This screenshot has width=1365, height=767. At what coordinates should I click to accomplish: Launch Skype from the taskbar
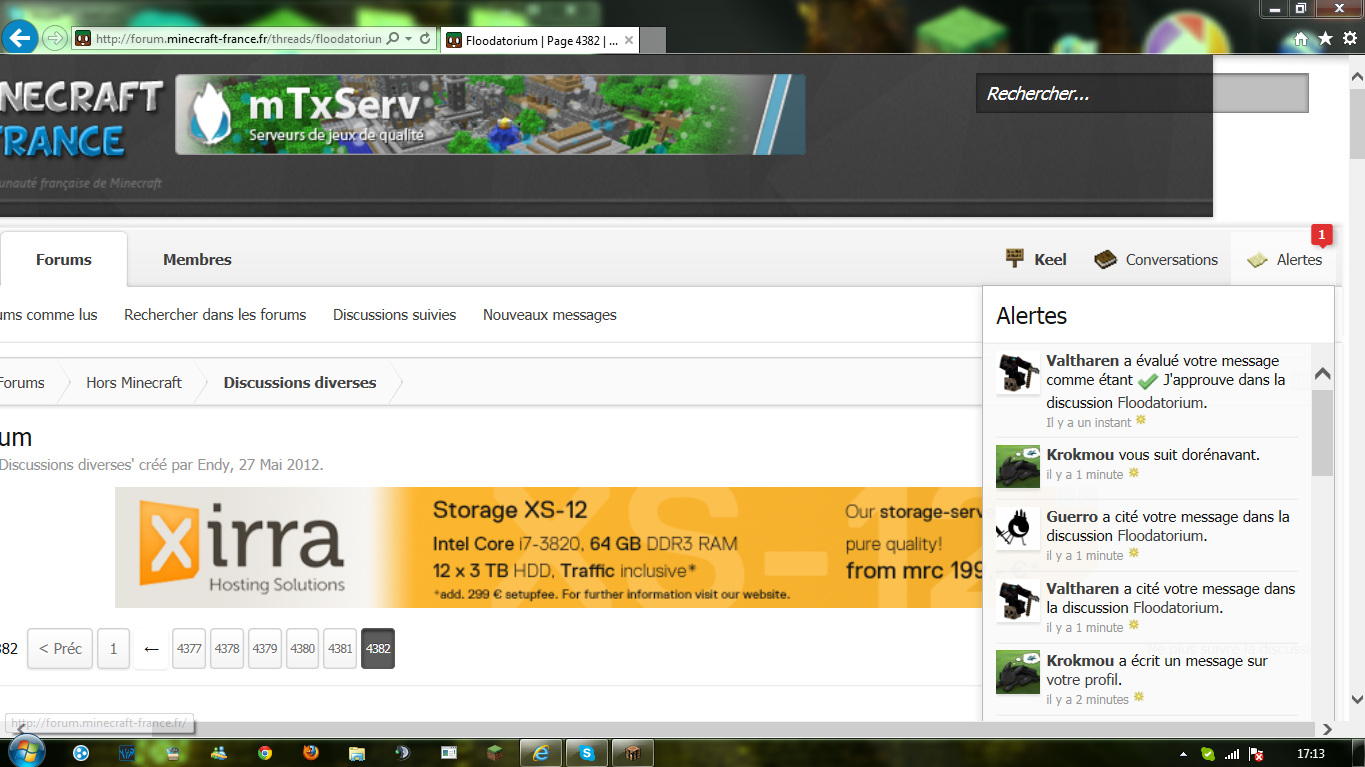point(587,752)
